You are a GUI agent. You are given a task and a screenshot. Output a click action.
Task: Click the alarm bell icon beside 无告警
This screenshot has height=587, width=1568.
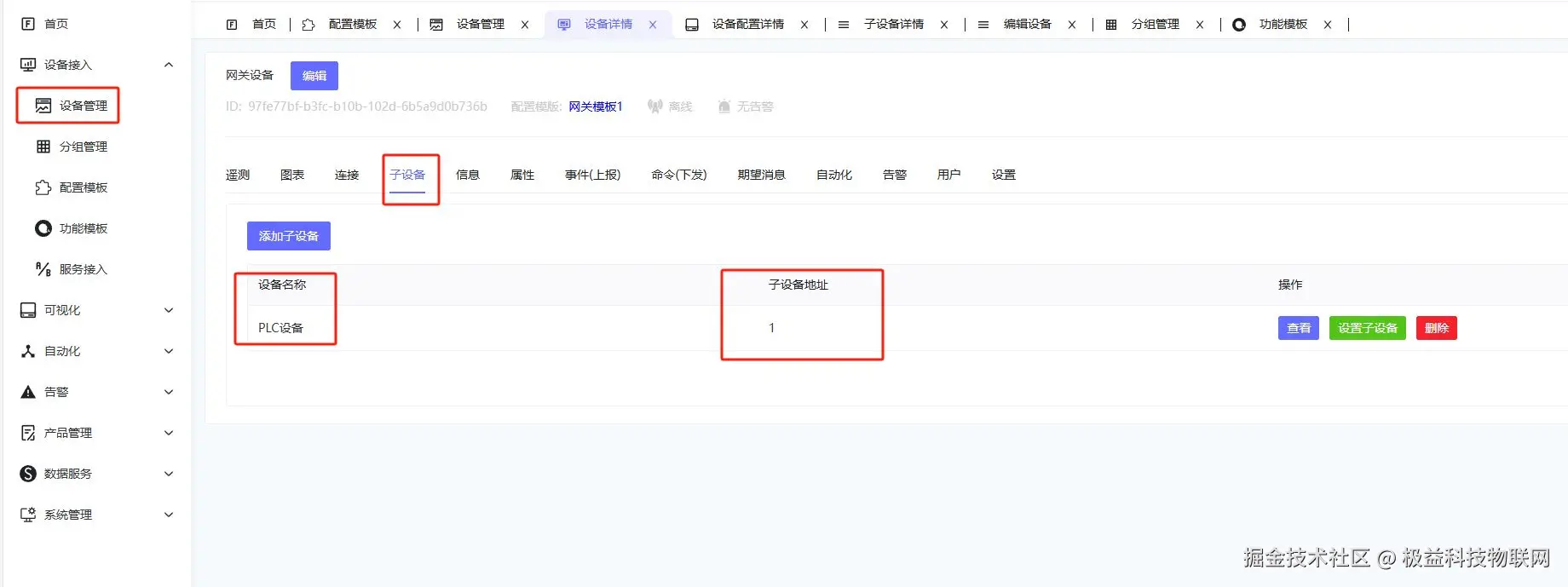(x=724, y=106)
